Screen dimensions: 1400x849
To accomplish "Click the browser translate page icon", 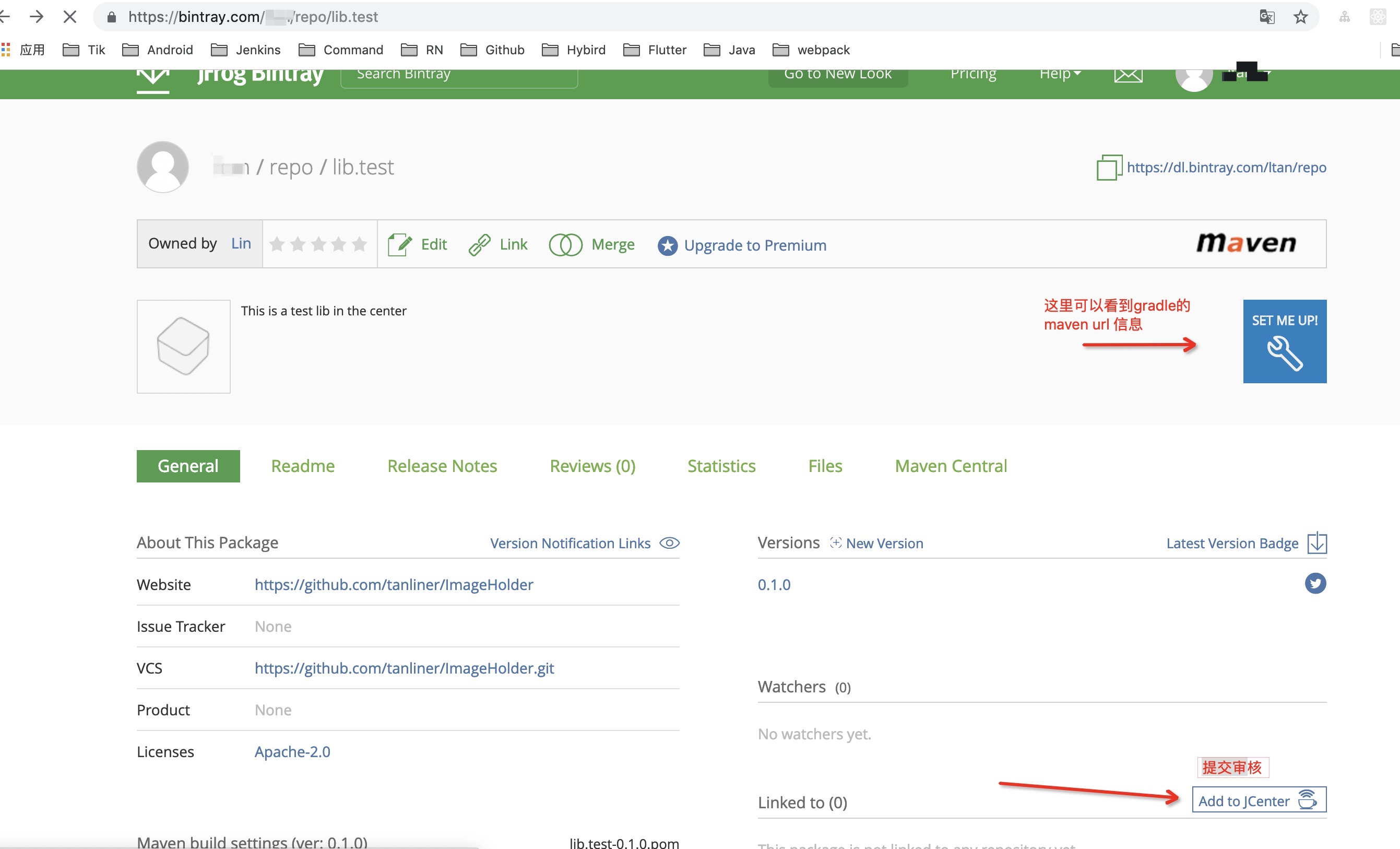I will pyautogui.click(x=1266, y=17).
